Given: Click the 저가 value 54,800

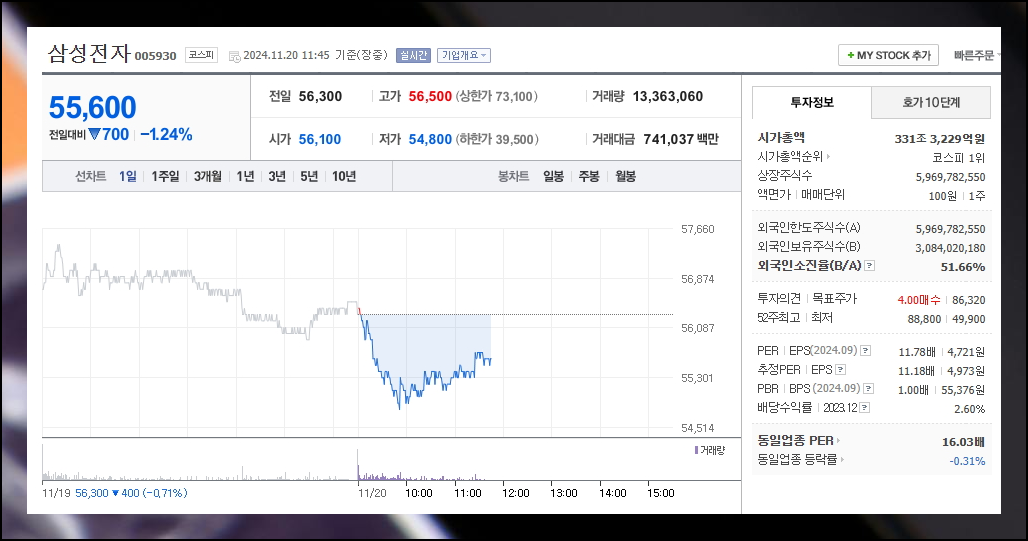Looking at the screenshot, I should point(430,139).
